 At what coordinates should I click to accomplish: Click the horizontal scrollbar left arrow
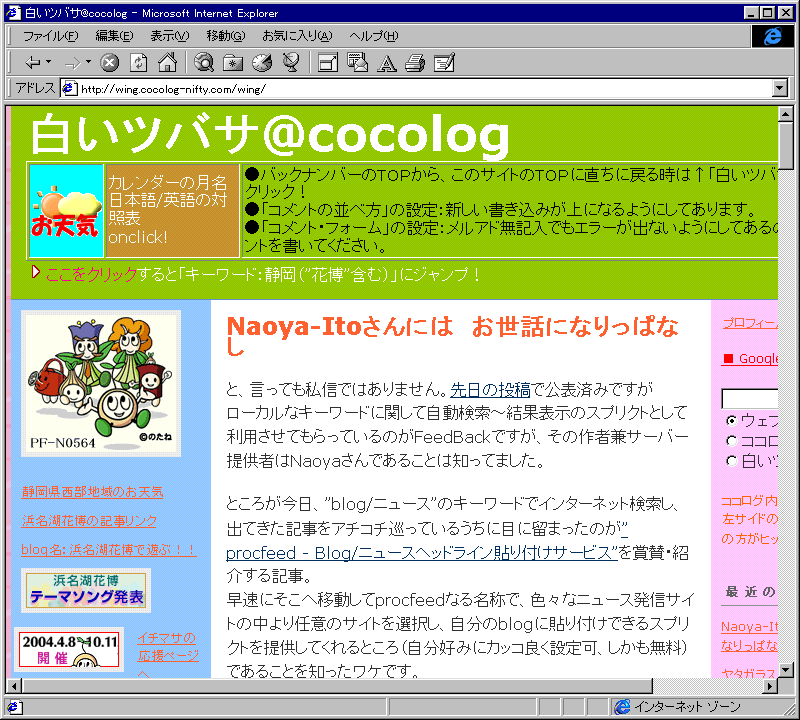tap(14, 686)
